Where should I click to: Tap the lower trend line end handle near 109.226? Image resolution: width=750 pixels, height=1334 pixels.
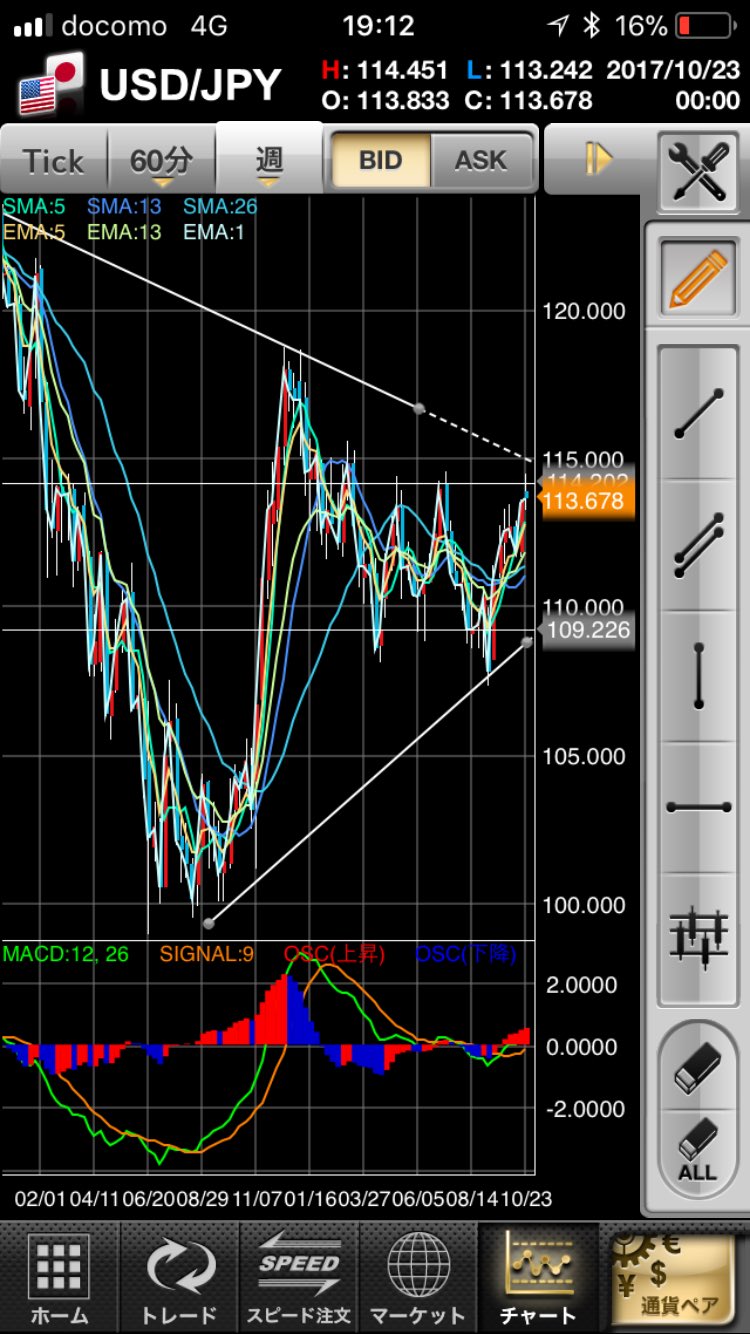coord(527,641)
